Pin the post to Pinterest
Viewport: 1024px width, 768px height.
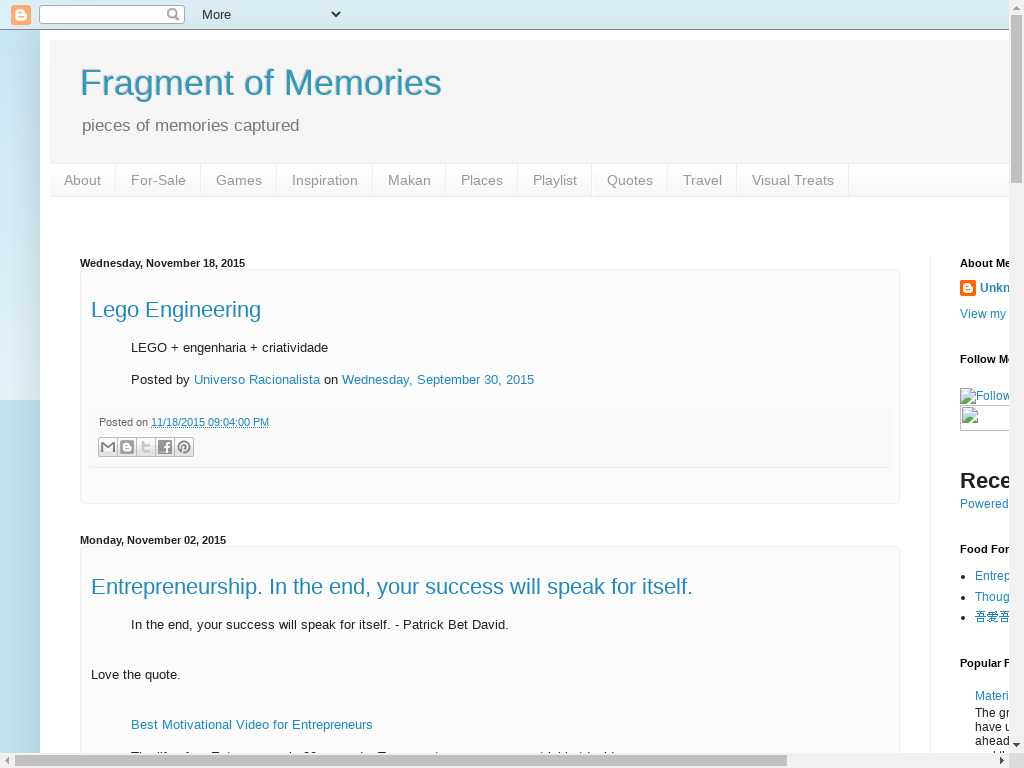[x=184, y=447]
